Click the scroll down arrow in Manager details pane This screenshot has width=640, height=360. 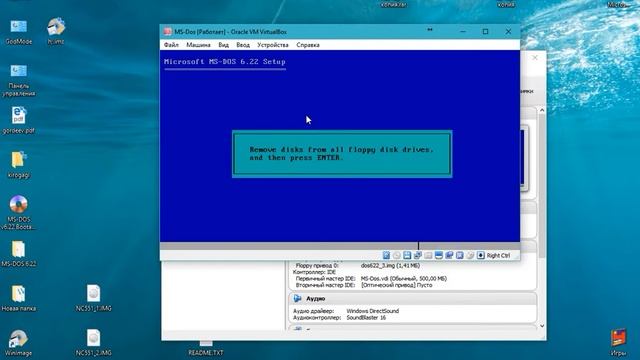point(542,326)
